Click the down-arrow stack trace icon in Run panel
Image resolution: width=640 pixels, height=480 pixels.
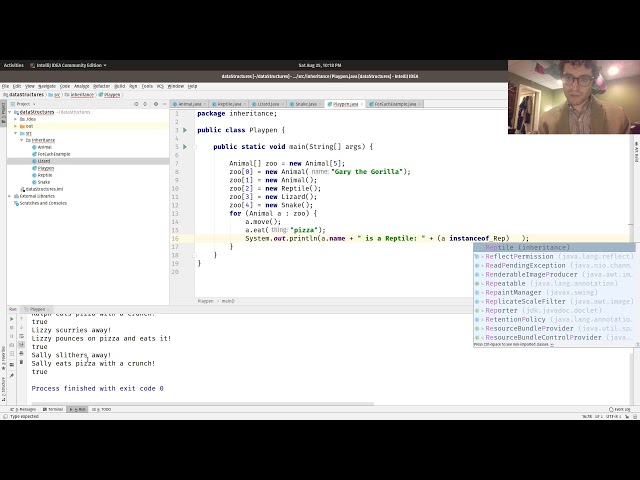22,328
